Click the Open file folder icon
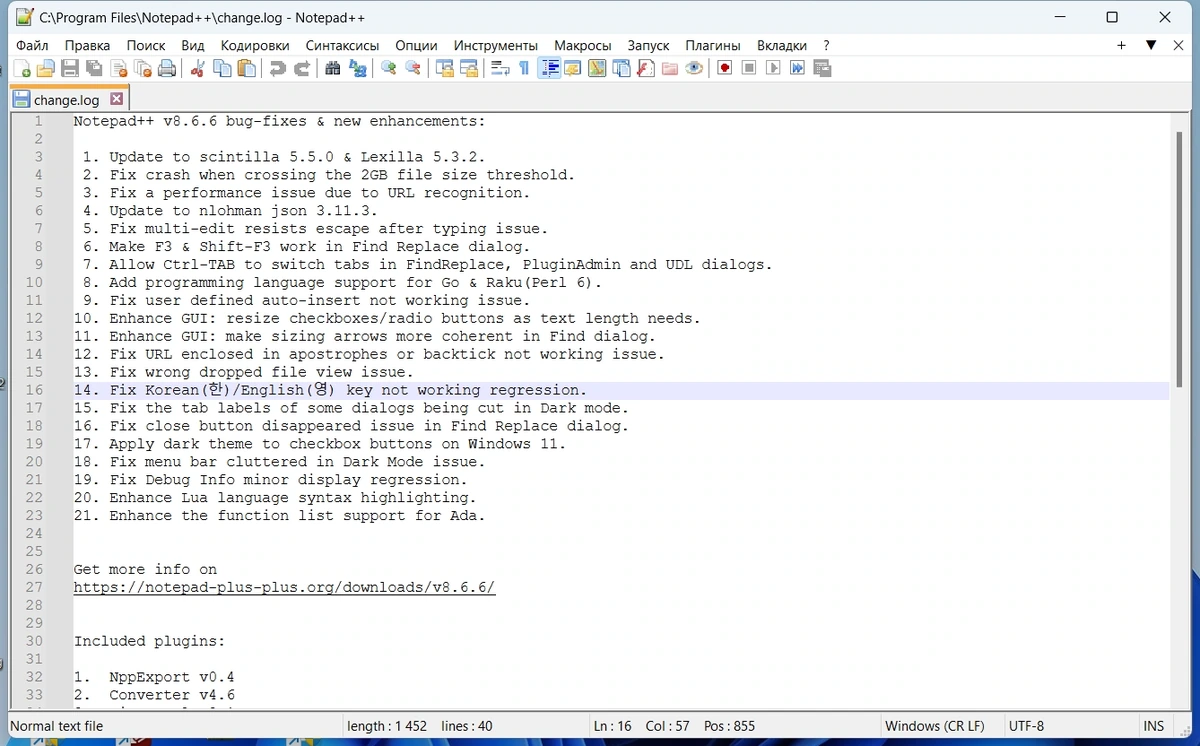 click(x=46, y=68)
